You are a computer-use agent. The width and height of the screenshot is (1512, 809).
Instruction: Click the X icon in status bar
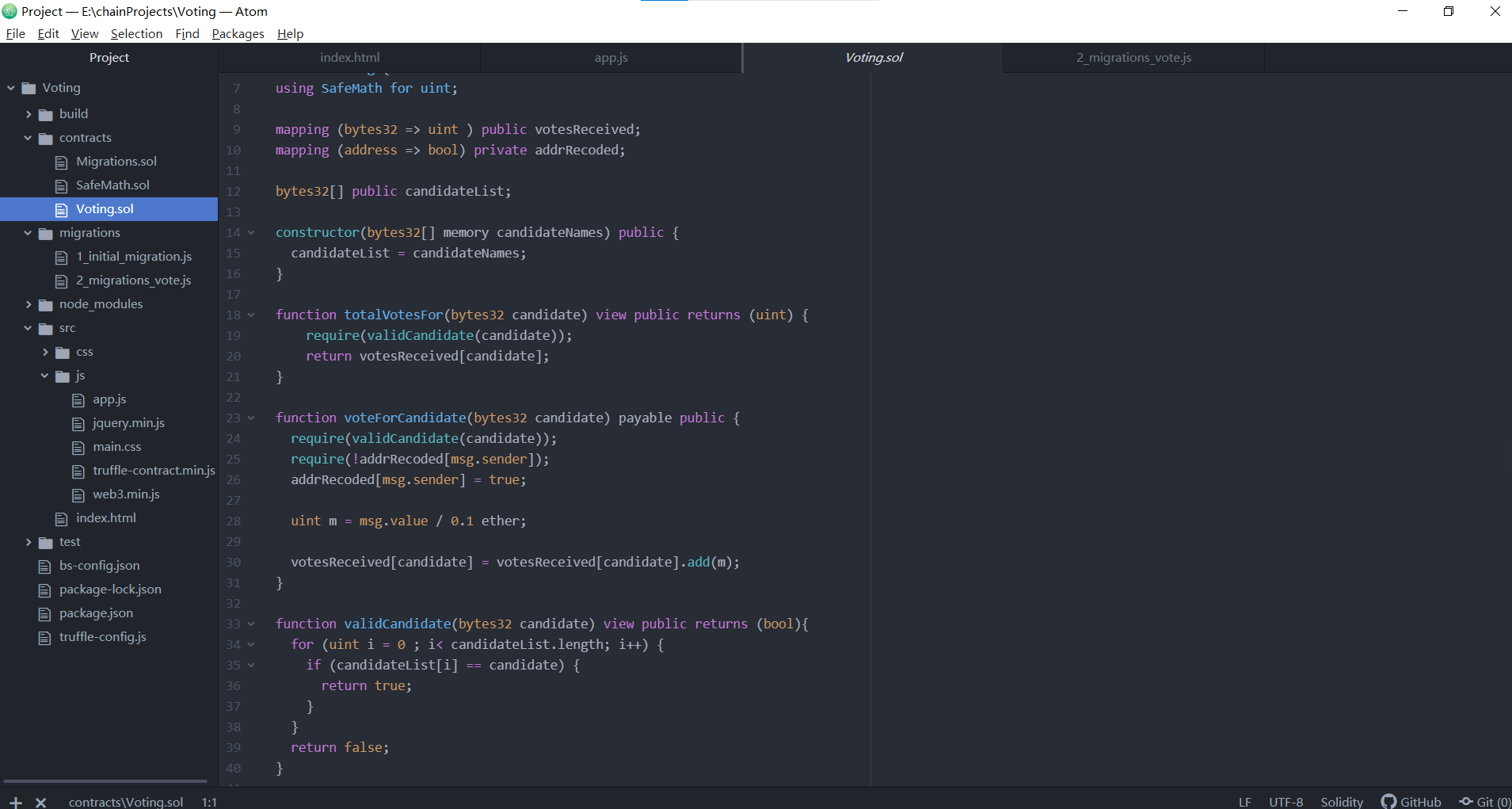pos(41,802)
